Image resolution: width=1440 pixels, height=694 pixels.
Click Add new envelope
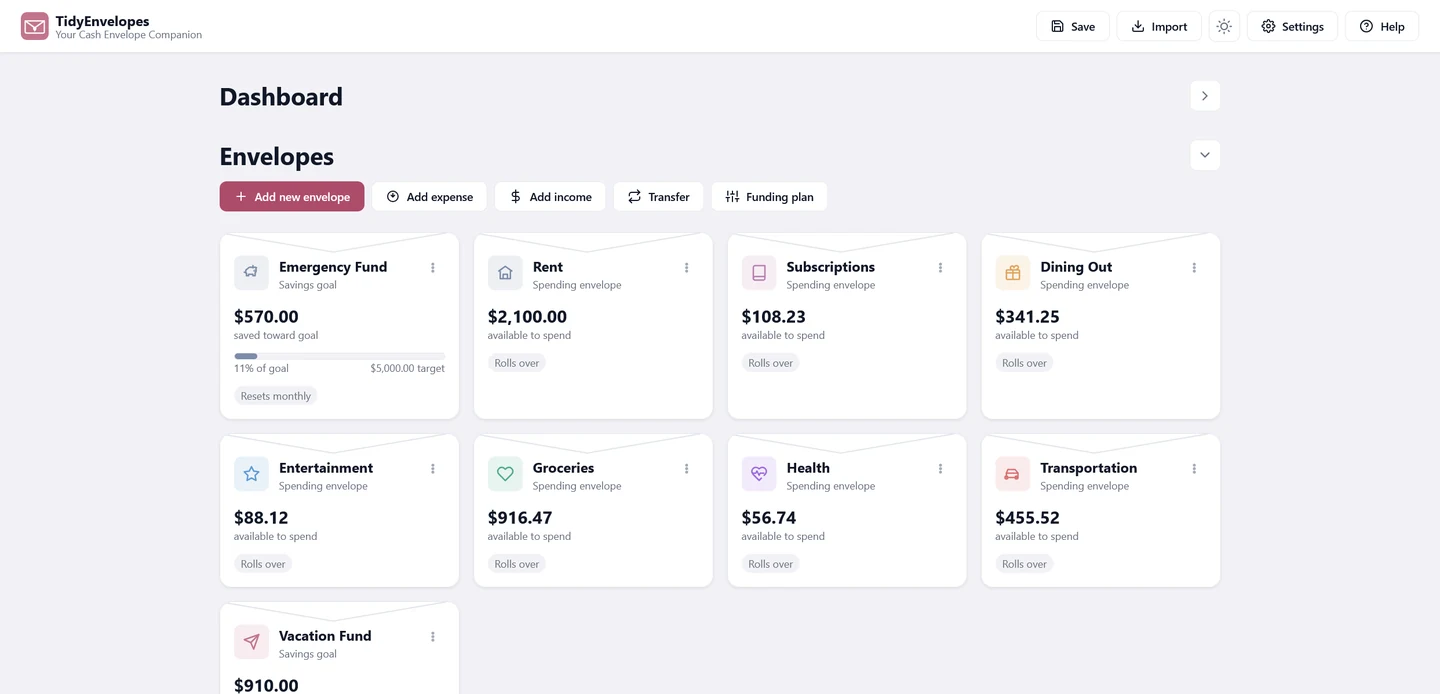pyautogui.click(x=292, y=197)
